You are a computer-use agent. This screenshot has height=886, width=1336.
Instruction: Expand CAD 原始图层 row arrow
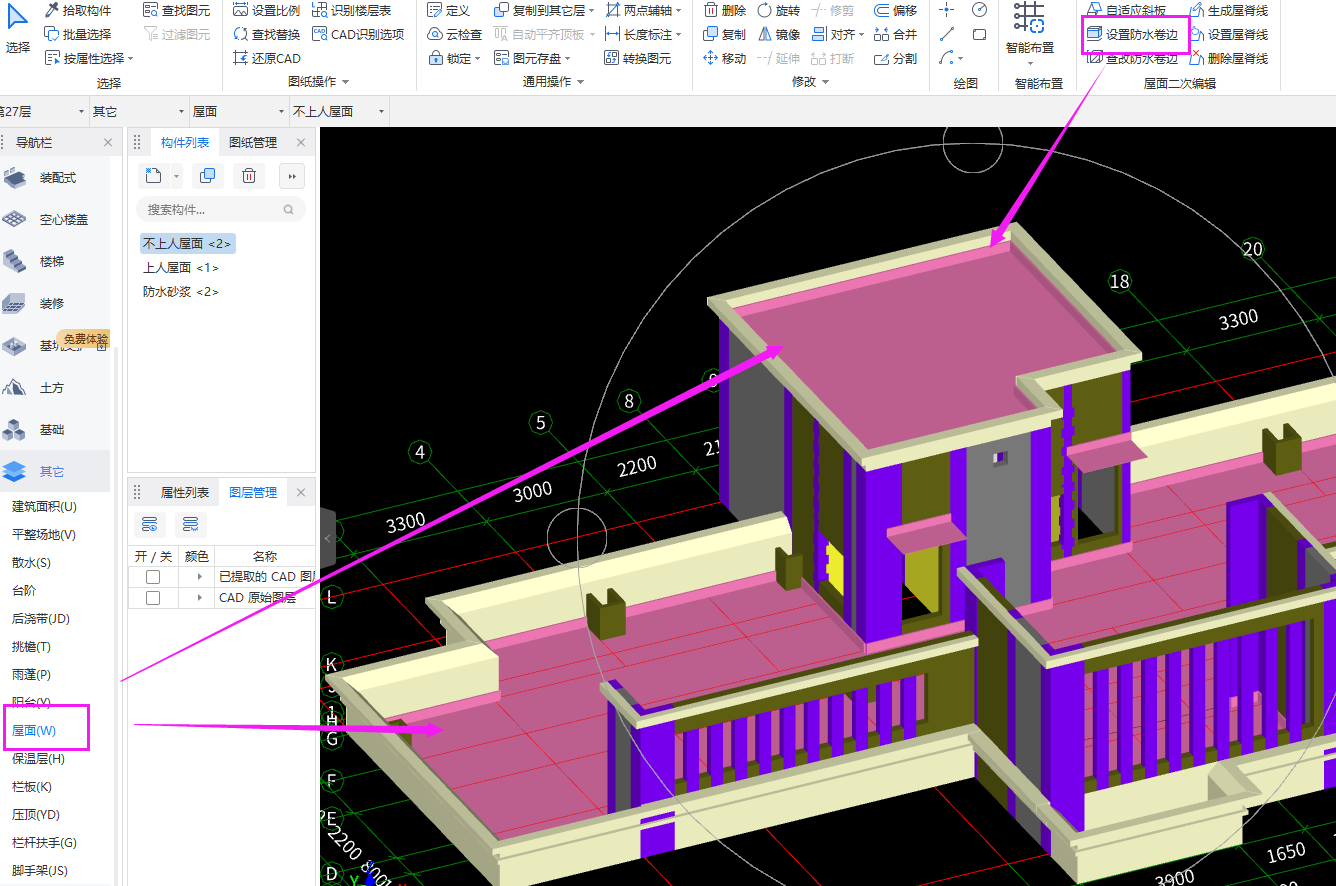pos(200,598)
